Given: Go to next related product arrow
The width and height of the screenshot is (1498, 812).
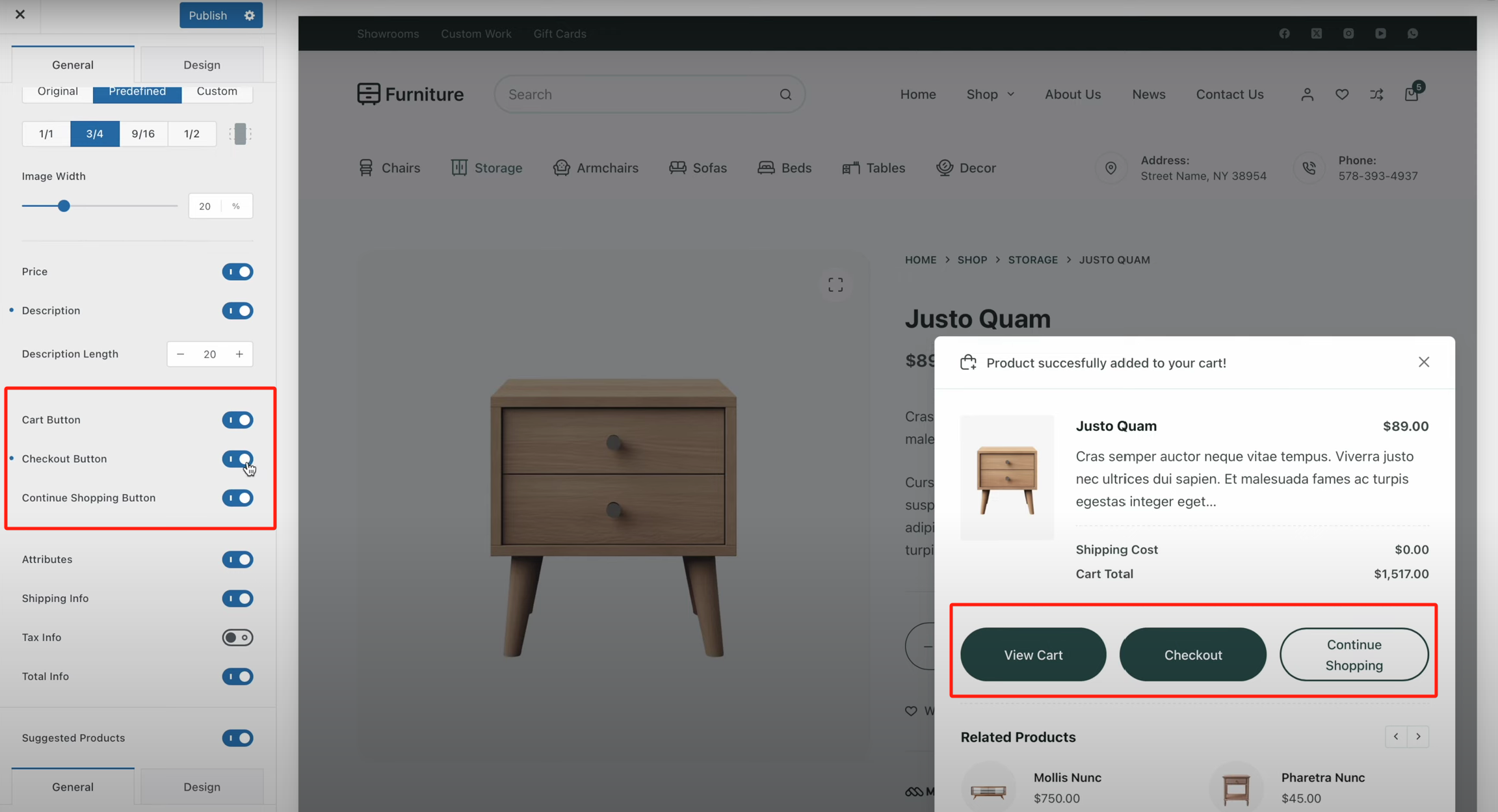Looking at the screenshot, I should 1419,737.
